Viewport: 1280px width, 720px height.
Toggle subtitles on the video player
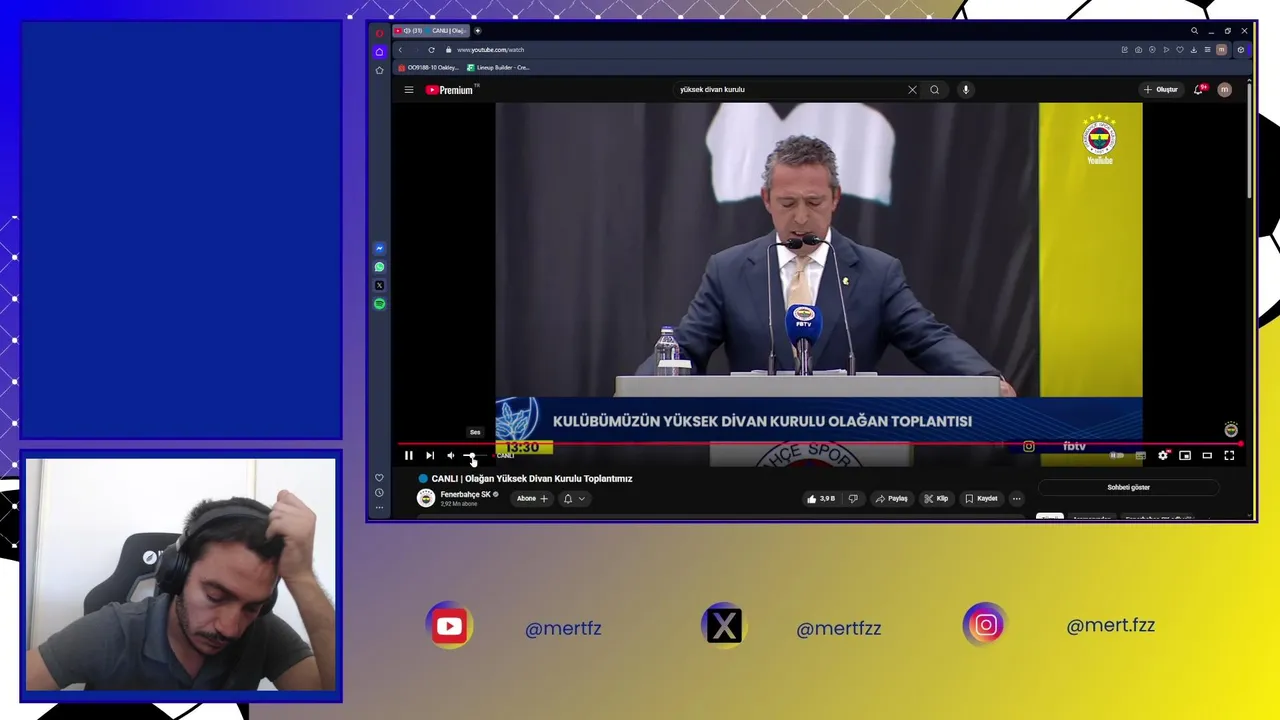pos(1141,455)
